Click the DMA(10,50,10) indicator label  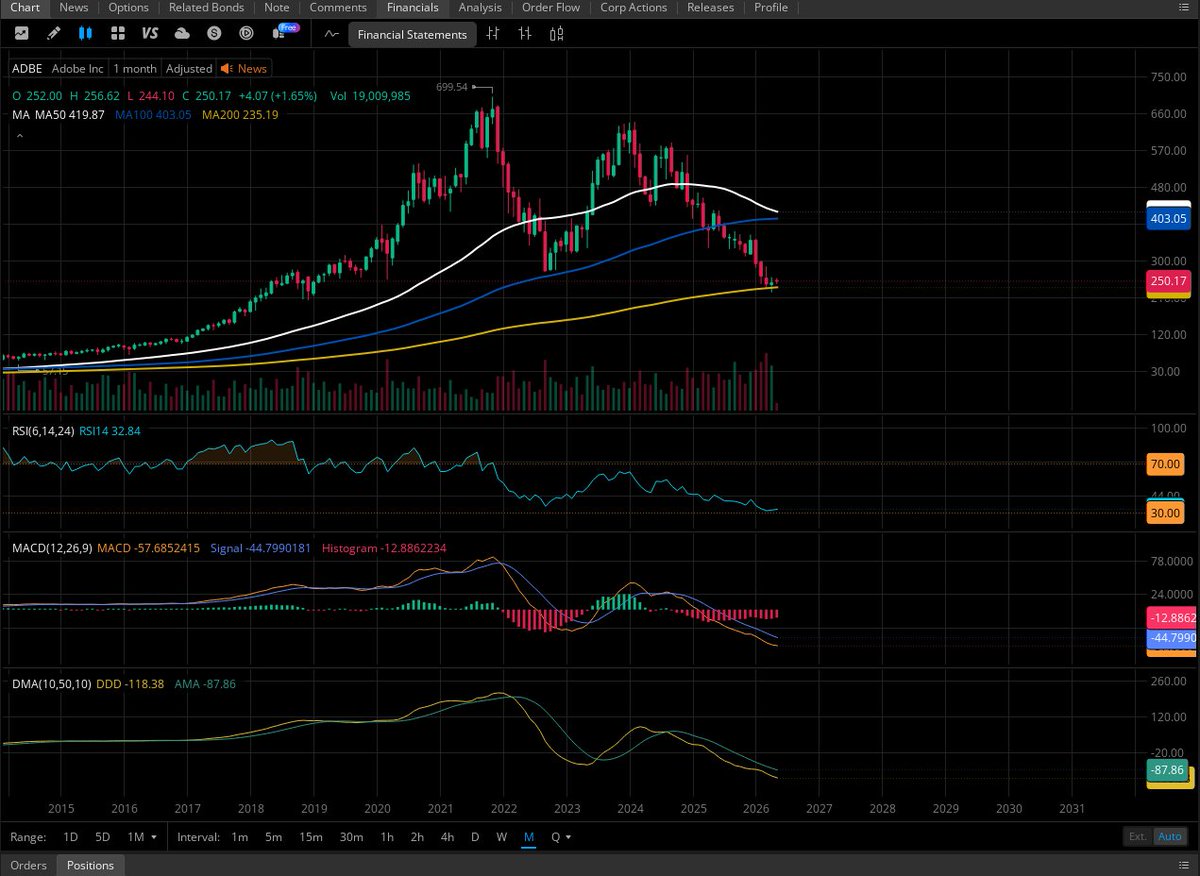(x=51, y=683)
